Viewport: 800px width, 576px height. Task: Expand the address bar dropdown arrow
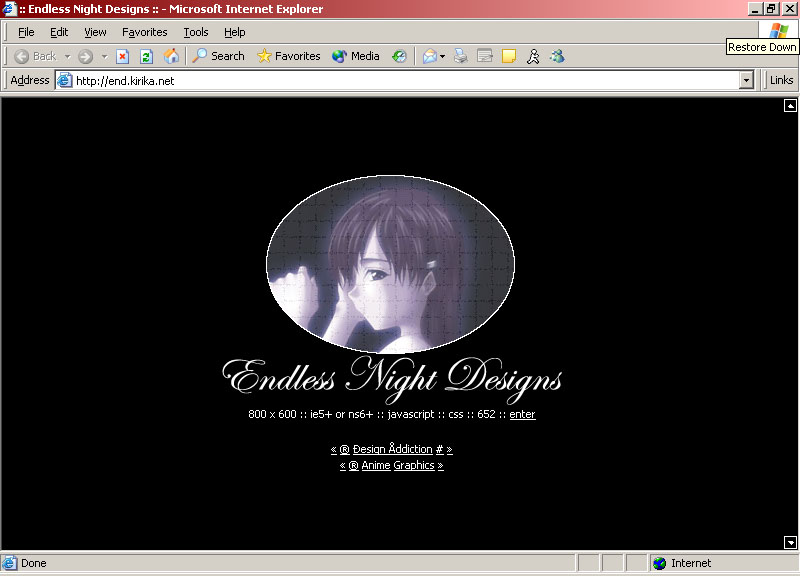(x=746, y=81)
